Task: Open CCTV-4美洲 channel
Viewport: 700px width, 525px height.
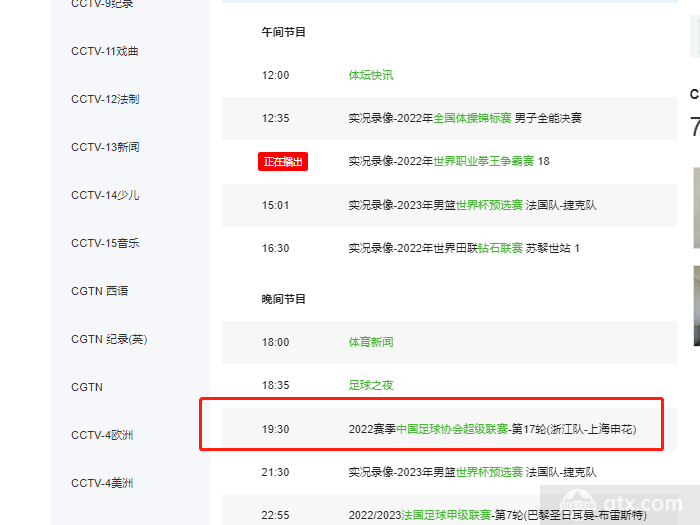Action: (102, 483)
